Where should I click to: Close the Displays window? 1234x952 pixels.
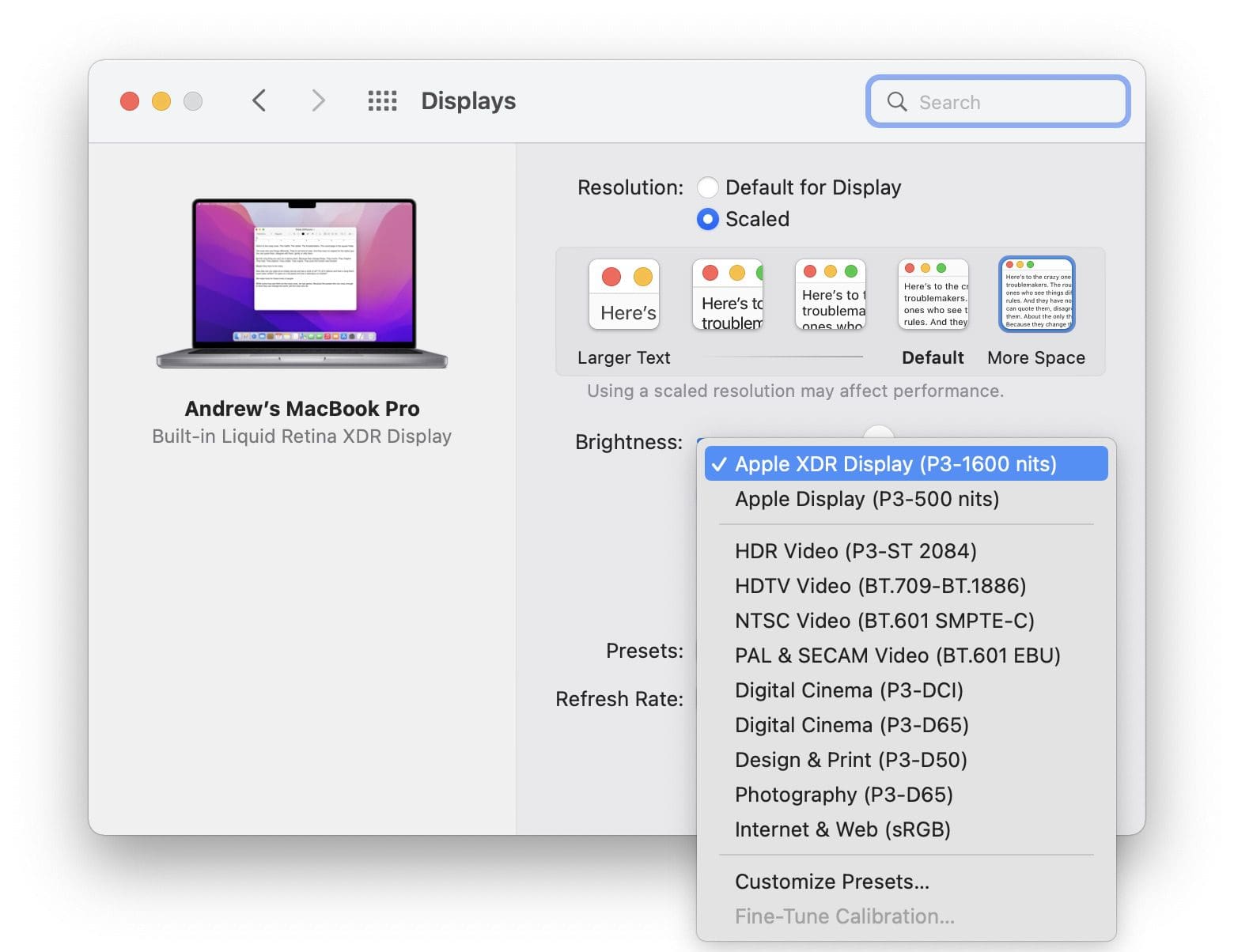130,101
